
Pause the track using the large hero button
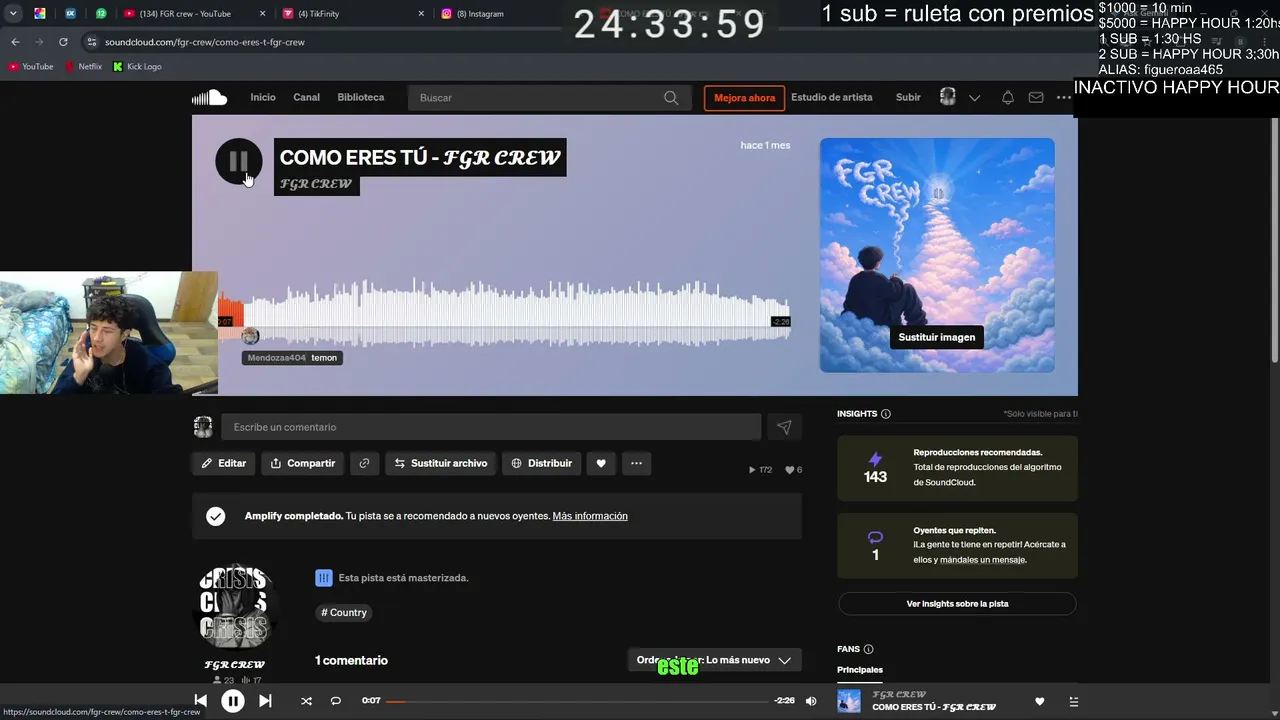pos(238,160)
